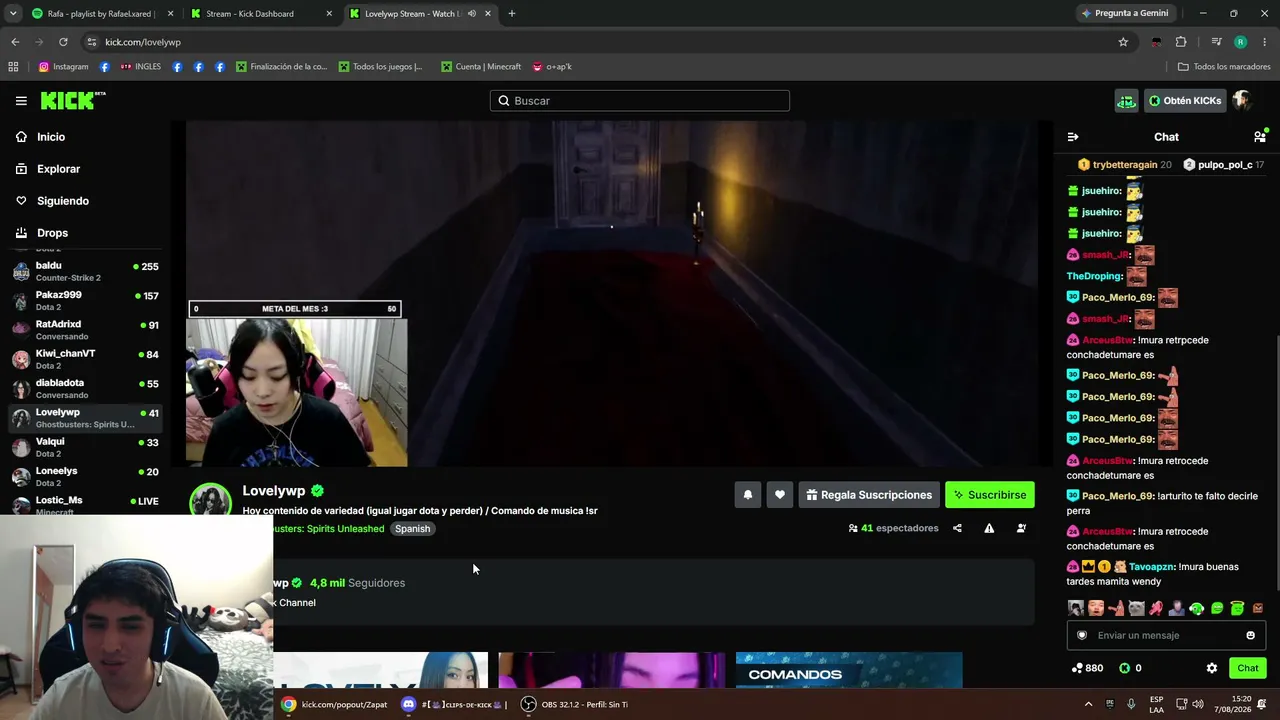This screenshot has height=720, width=1280.
Task: Open Valqui's channel in the sidebar
Action: click(x=85, y=447)
